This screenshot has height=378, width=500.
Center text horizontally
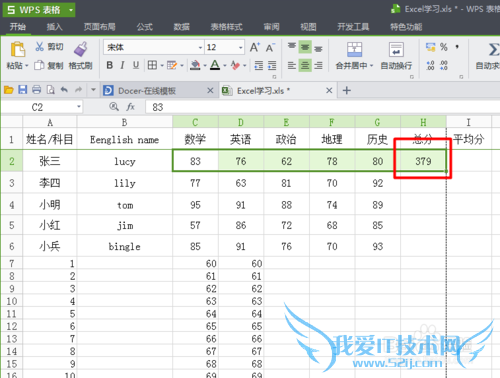[x=305, y=65]
